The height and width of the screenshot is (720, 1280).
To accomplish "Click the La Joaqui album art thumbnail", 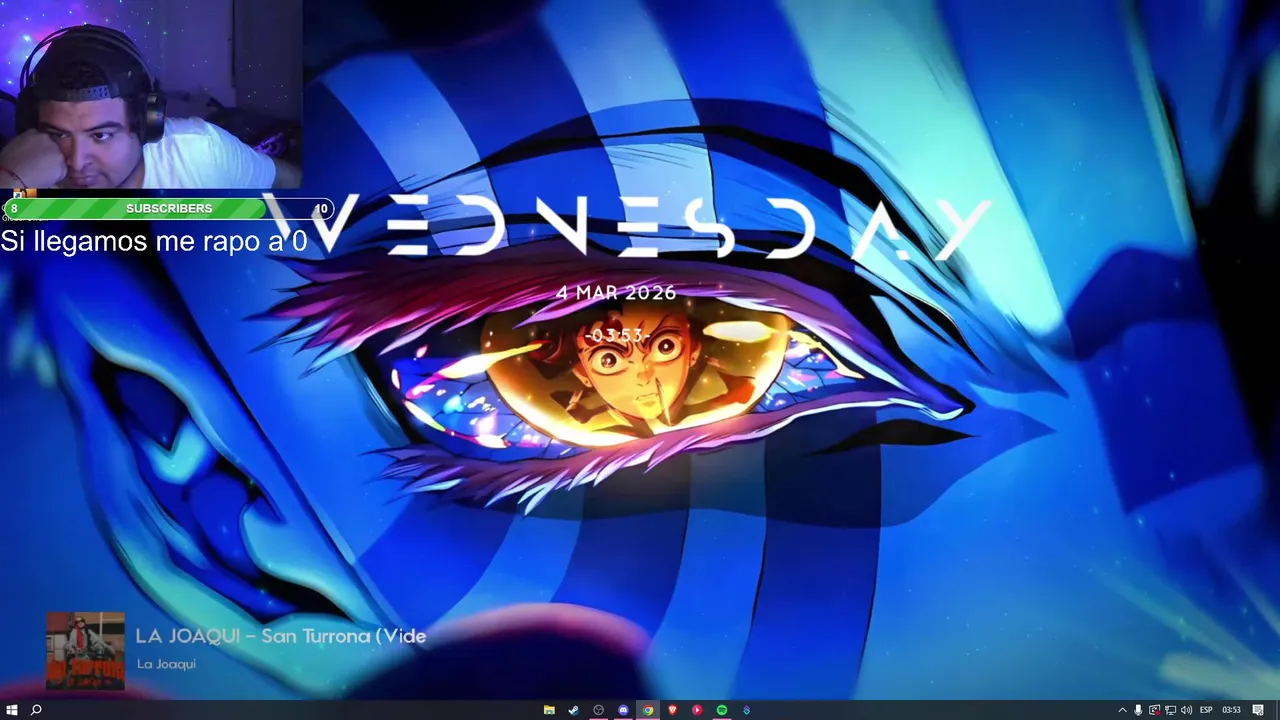I will click(x=85, y=651).
